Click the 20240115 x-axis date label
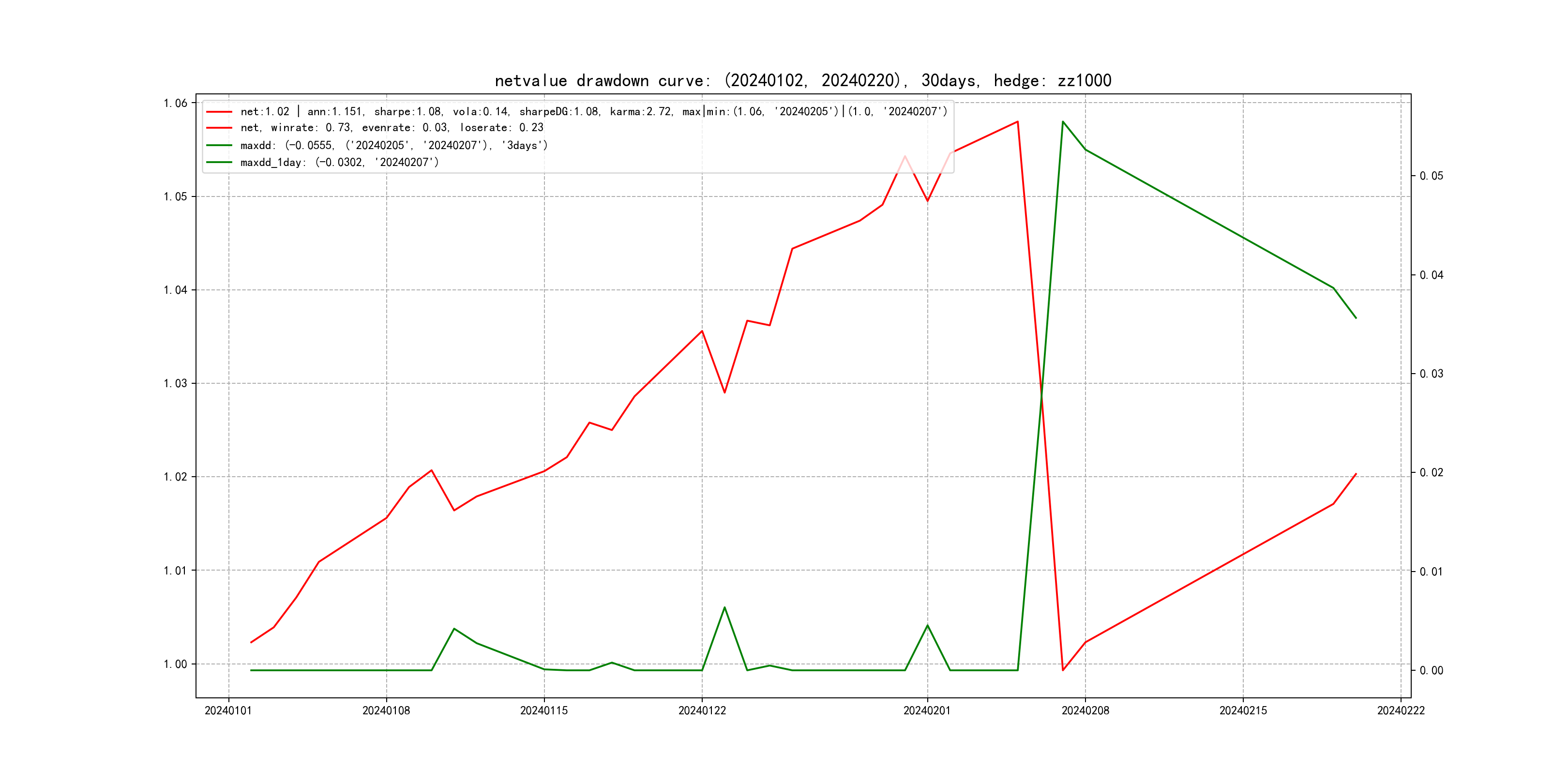The width and height of the screenshot is (1568, 784). click(543, 711)
